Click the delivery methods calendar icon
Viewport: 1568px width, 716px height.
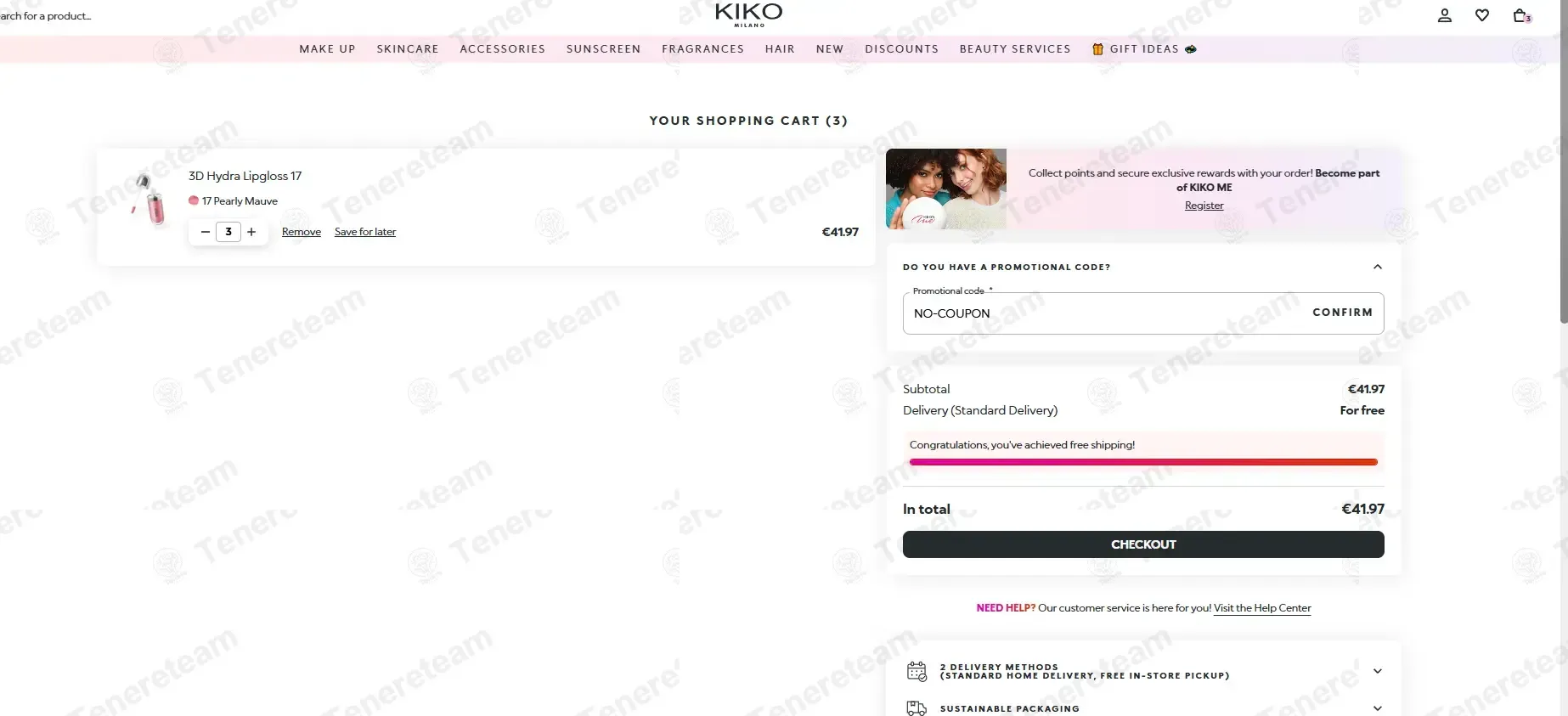(x=917, y=671)
